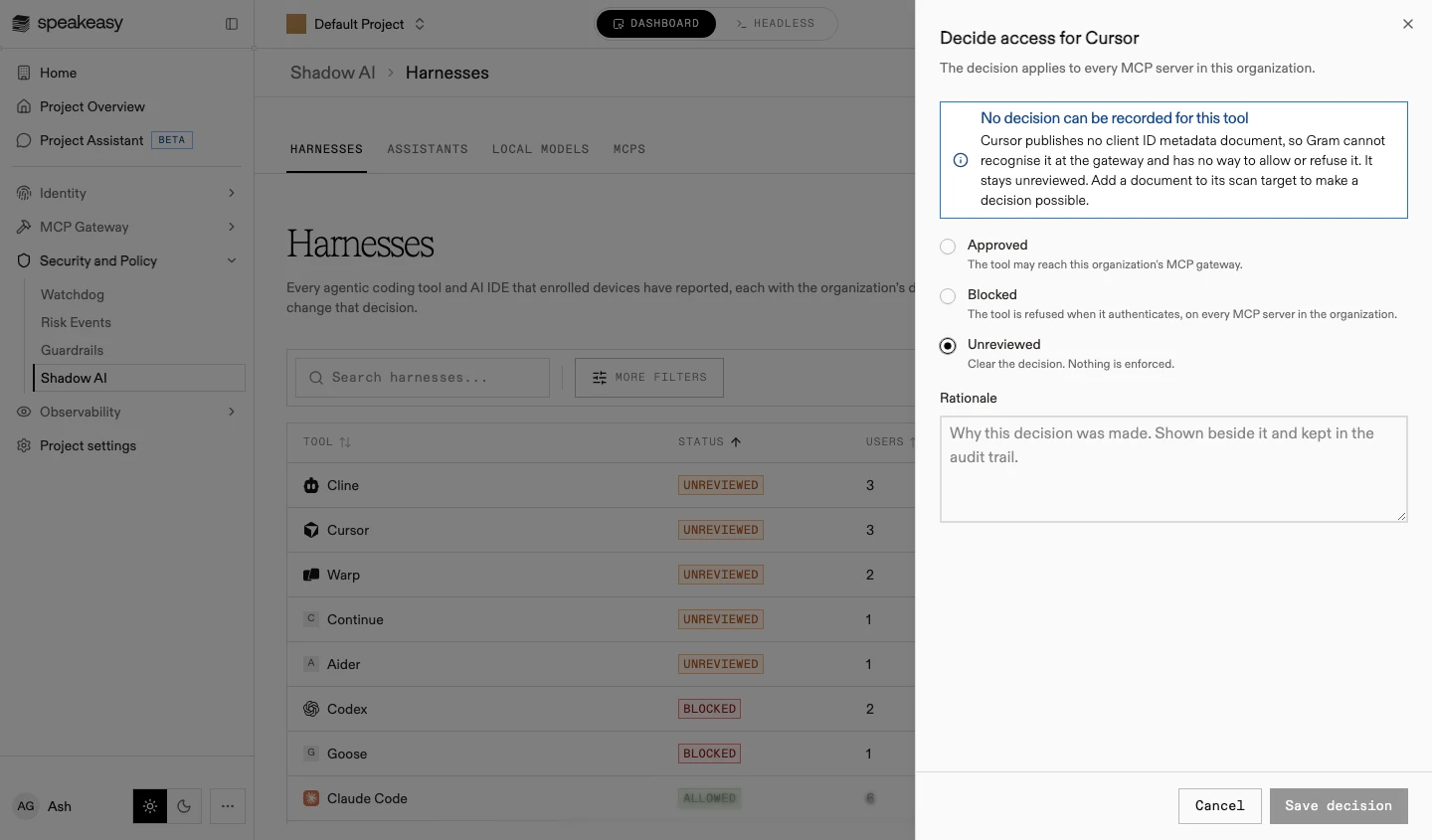Focus the Search harnesses field
Screen dimensions: 1432x840
pos(423,378)
